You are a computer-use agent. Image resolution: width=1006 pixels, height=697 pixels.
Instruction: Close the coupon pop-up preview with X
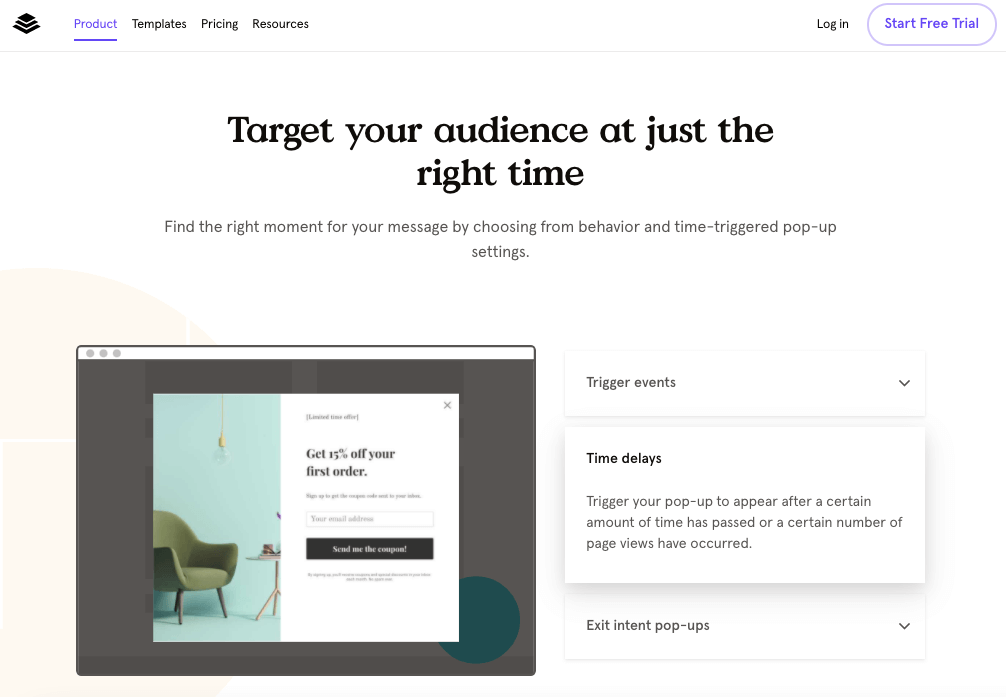[x=447, y=405]
